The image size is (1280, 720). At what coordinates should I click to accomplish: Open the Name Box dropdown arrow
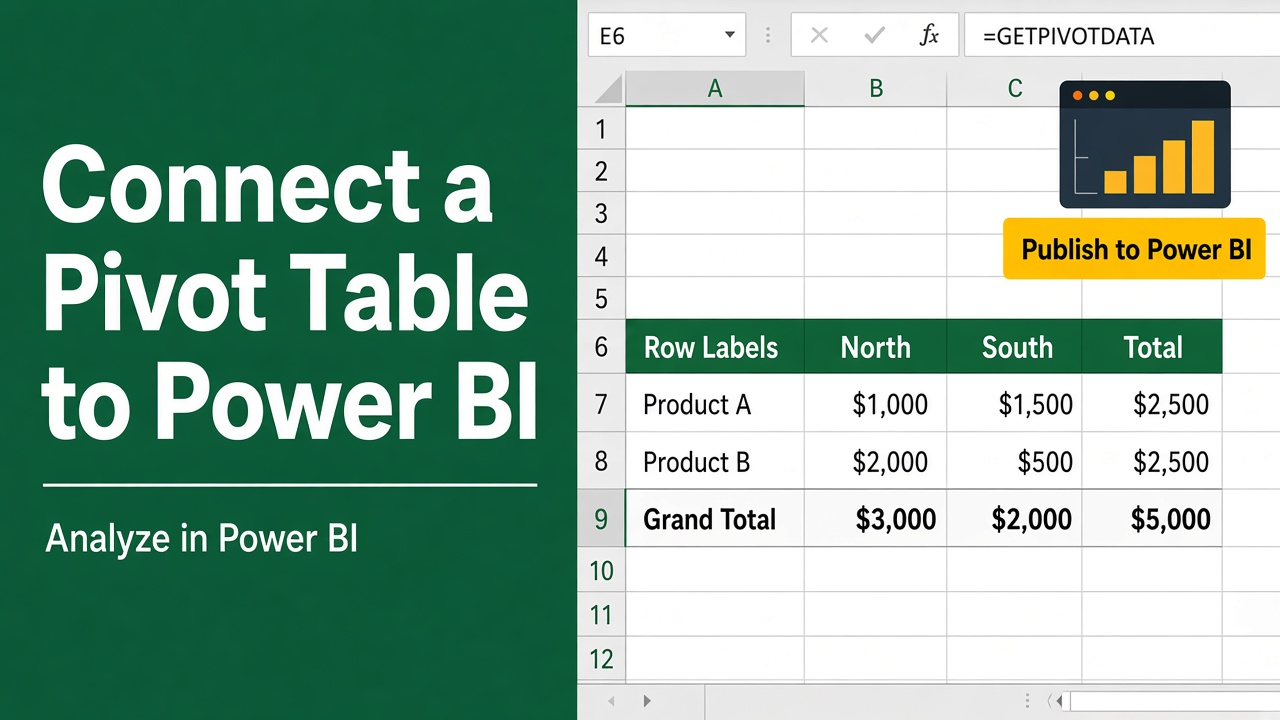(x=729, y=37)
